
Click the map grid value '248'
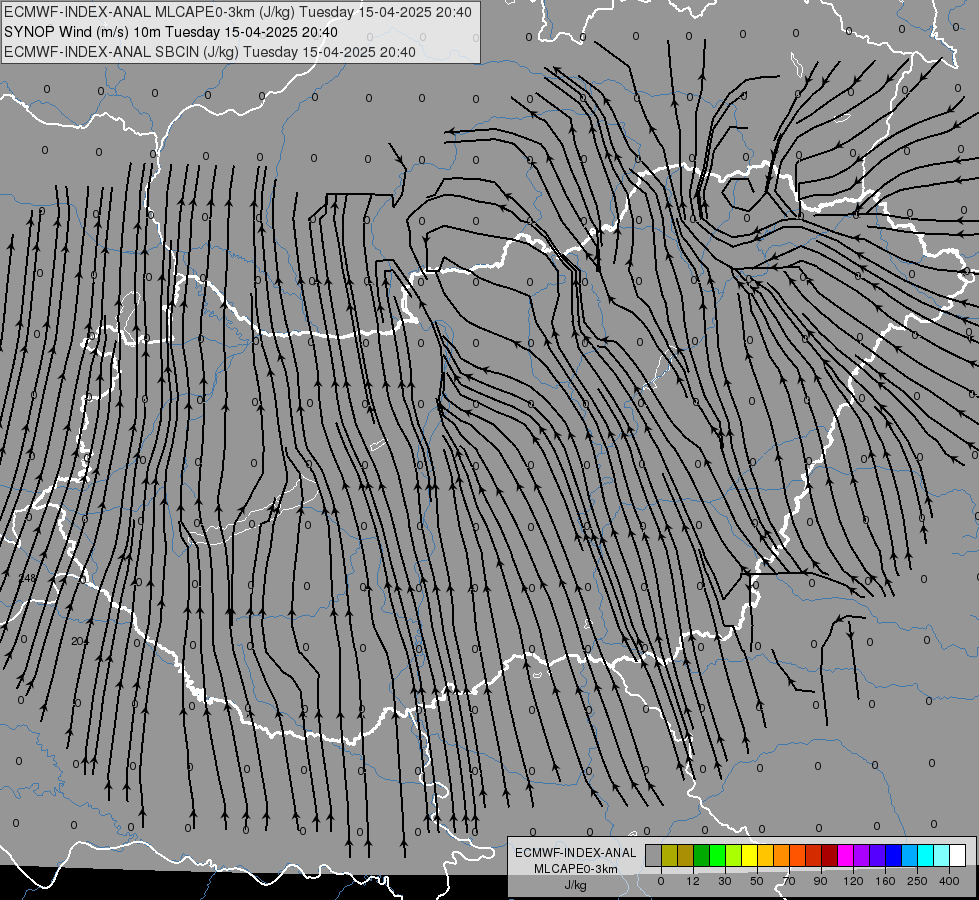pos(27,578)
